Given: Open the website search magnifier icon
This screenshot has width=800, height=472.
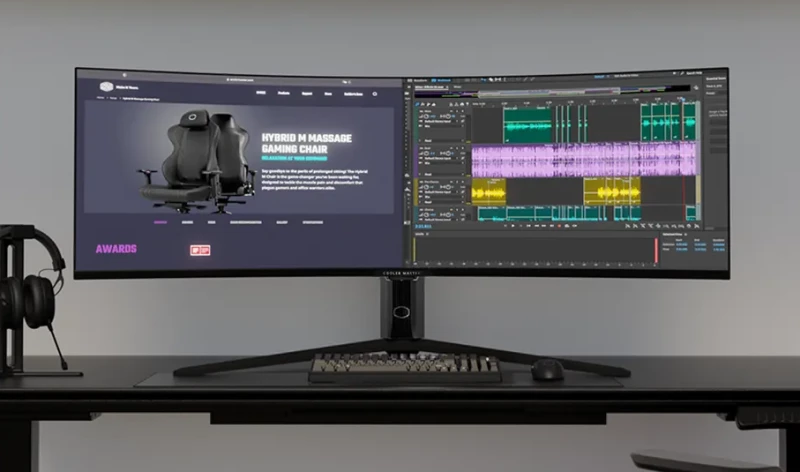Looking at the screenshot, I should point(375,94).
